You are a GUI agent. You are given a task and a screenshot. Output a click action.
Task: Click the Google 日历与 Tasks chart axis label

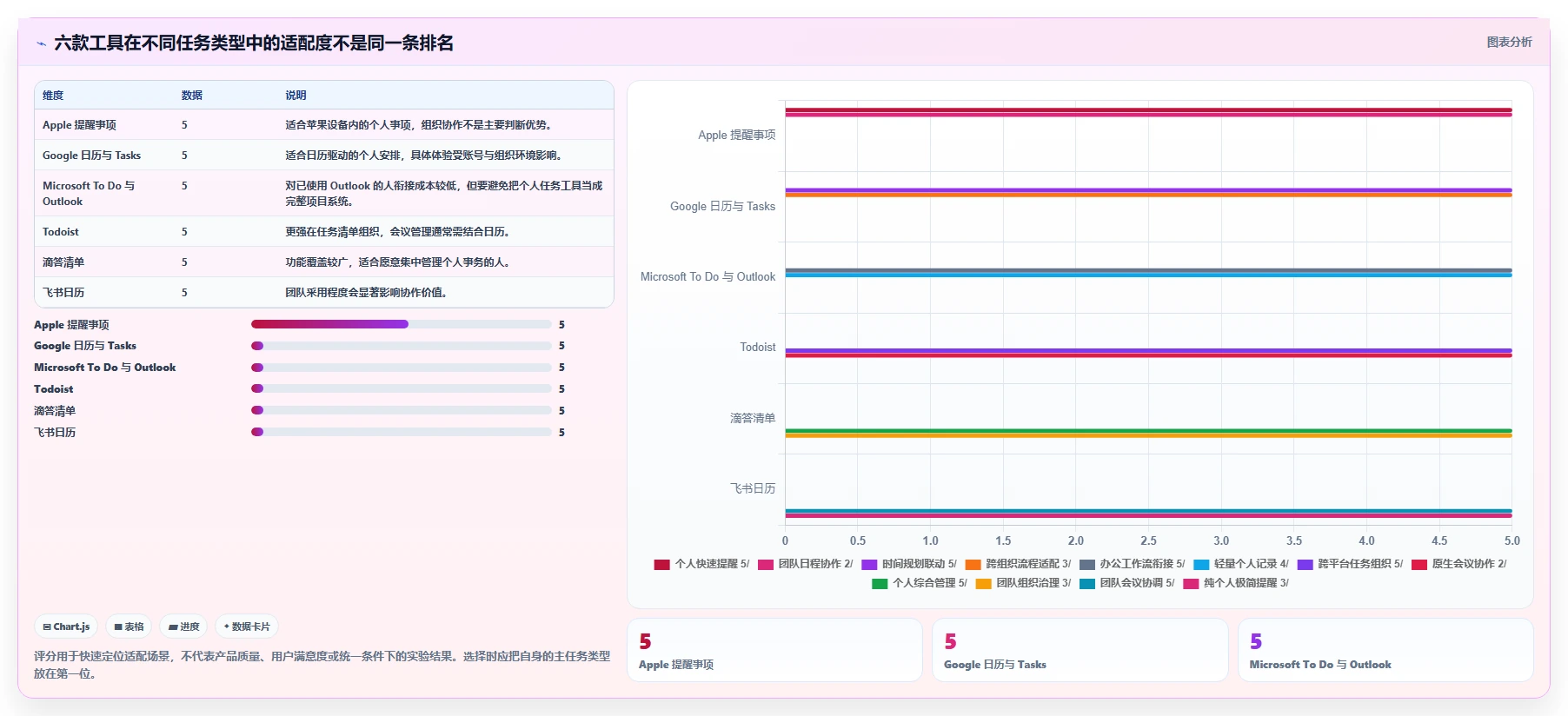pos(722,207)
